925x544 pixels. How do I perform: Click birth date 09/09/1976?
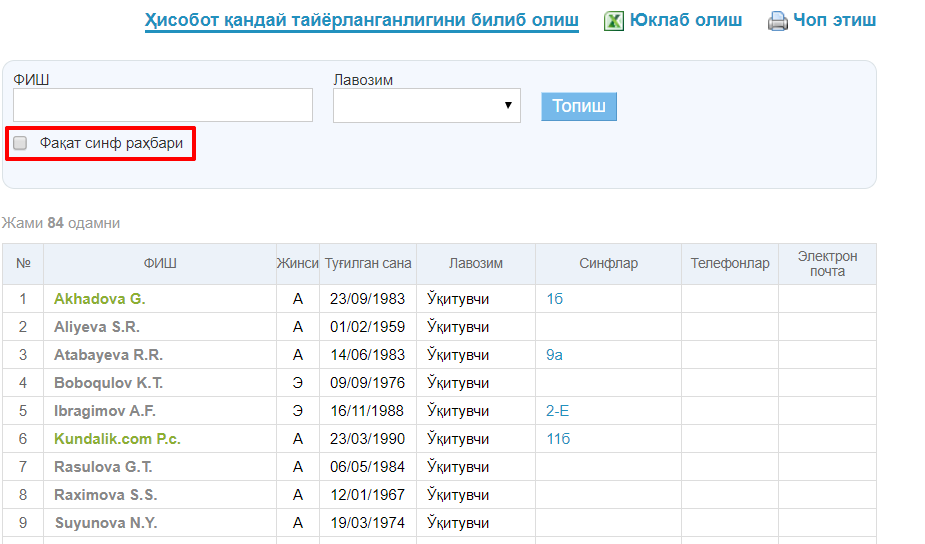(x=367, y=383)
